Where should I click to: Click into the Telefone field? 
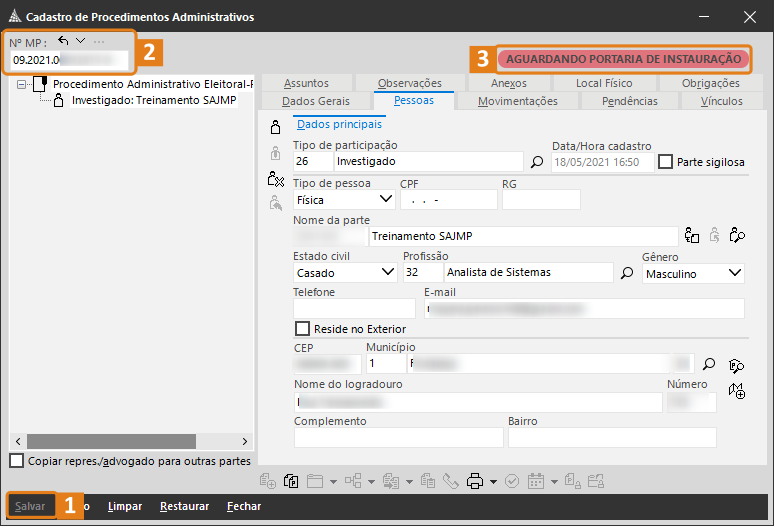click(354, 309)
